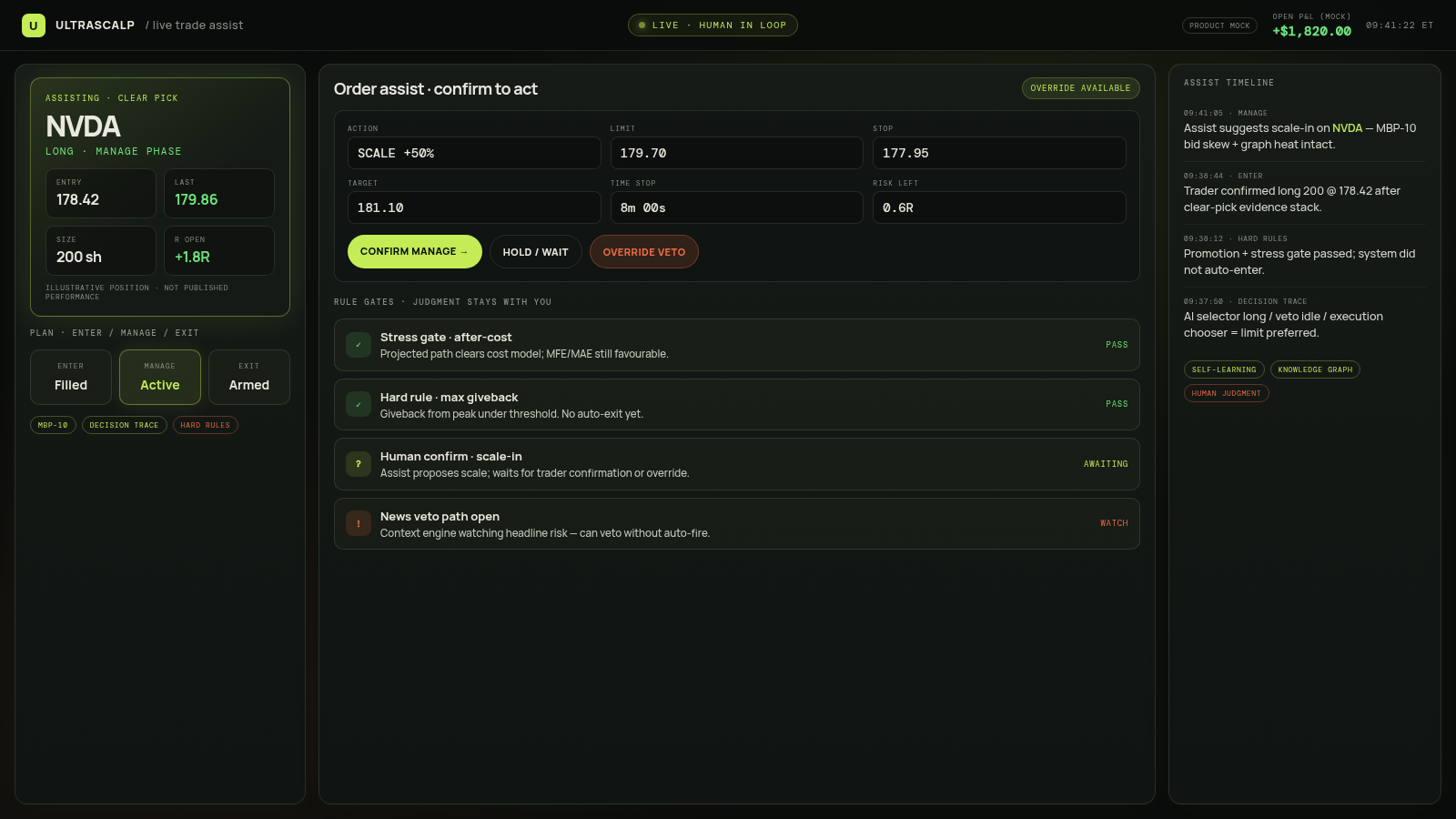Click the MBP-10 tag
1456x819 pixels.
[53, 425]
